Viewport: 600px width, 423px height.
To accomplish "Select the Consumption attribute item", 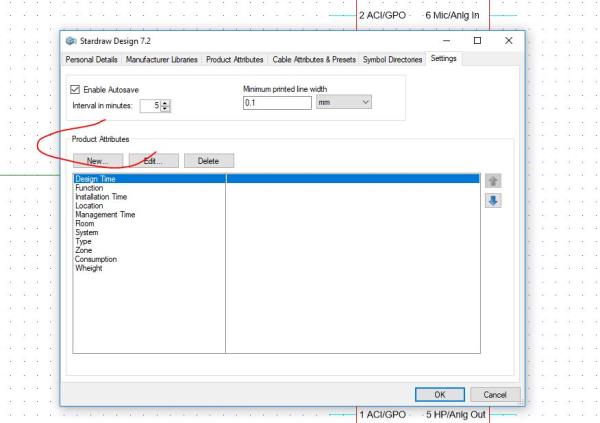I will 98,260.
